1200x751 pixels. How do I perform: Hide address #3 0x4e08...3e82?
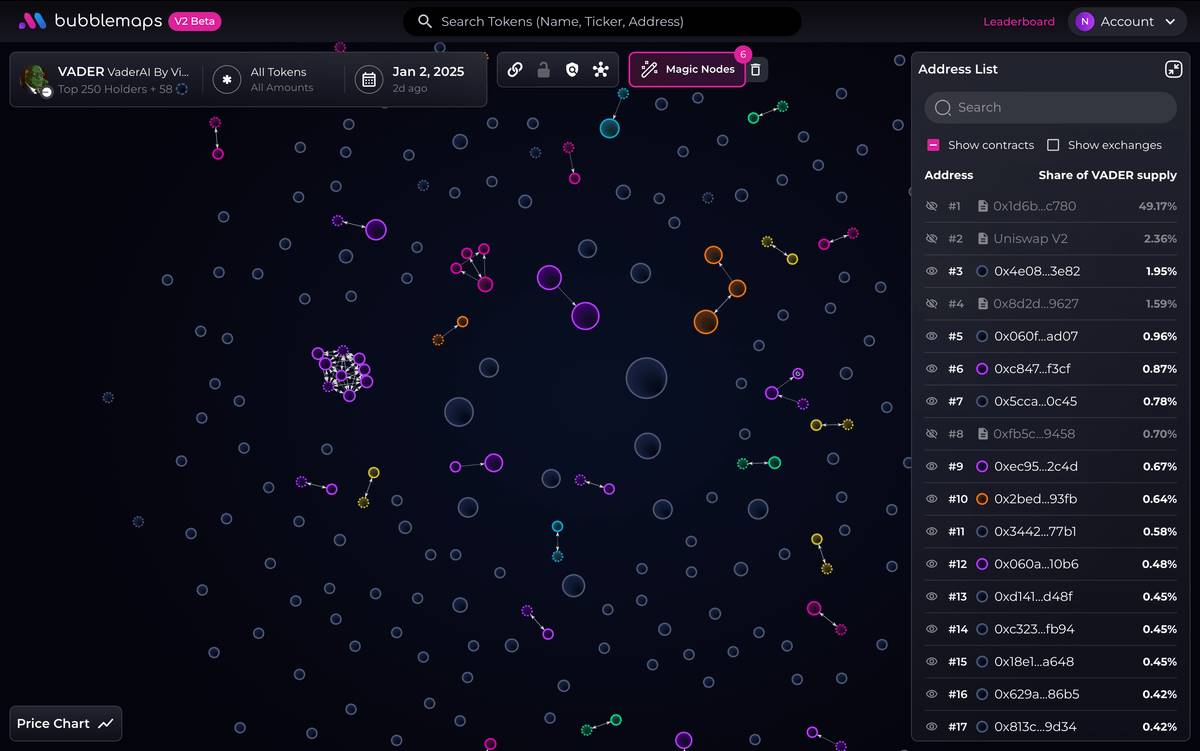[x=931, y=271]
